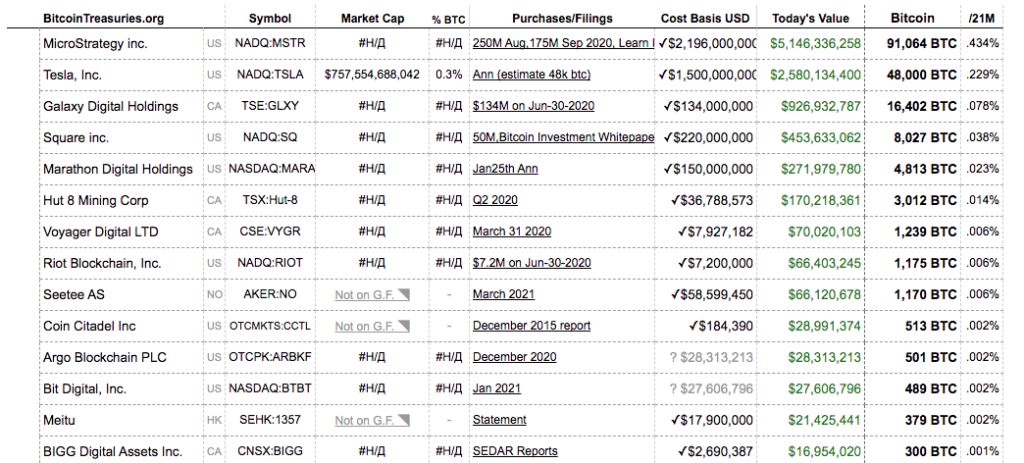Click the triangle marker in Coin Citadel row
Viewport: 1024px width, 463px height.
click(404, 325)
